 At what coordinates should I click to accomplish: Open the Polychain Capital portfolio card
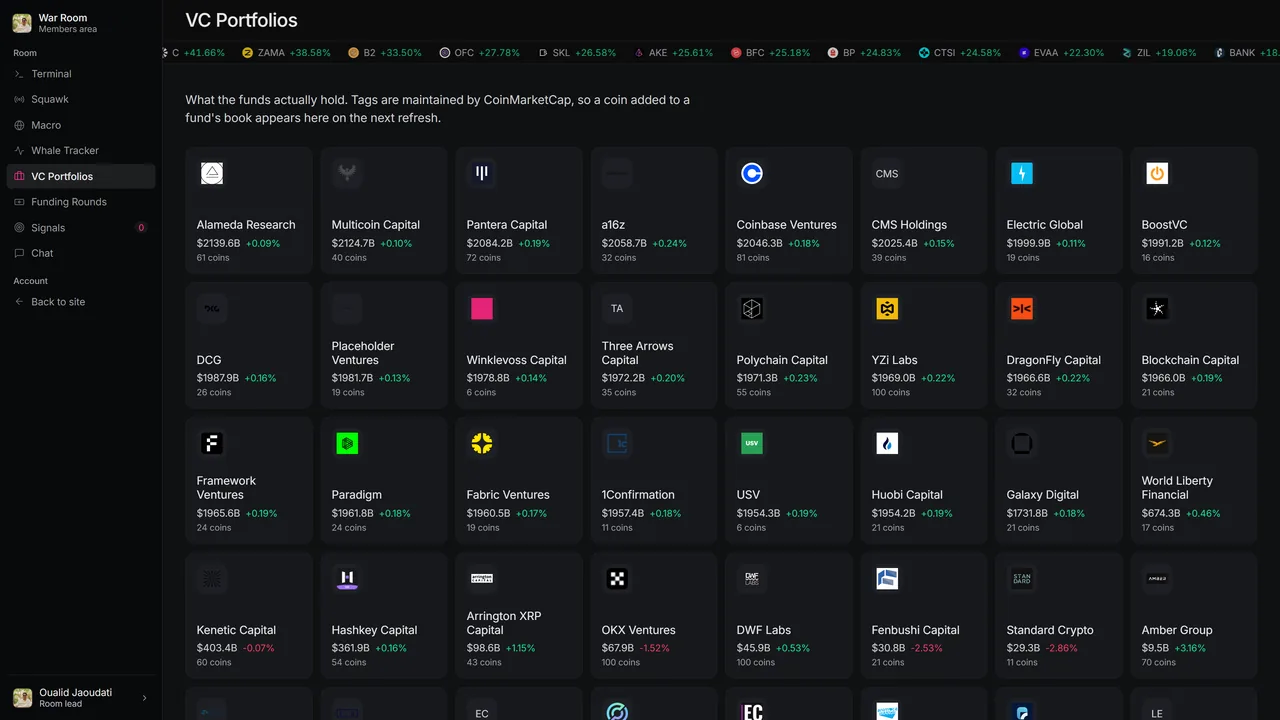789,346
